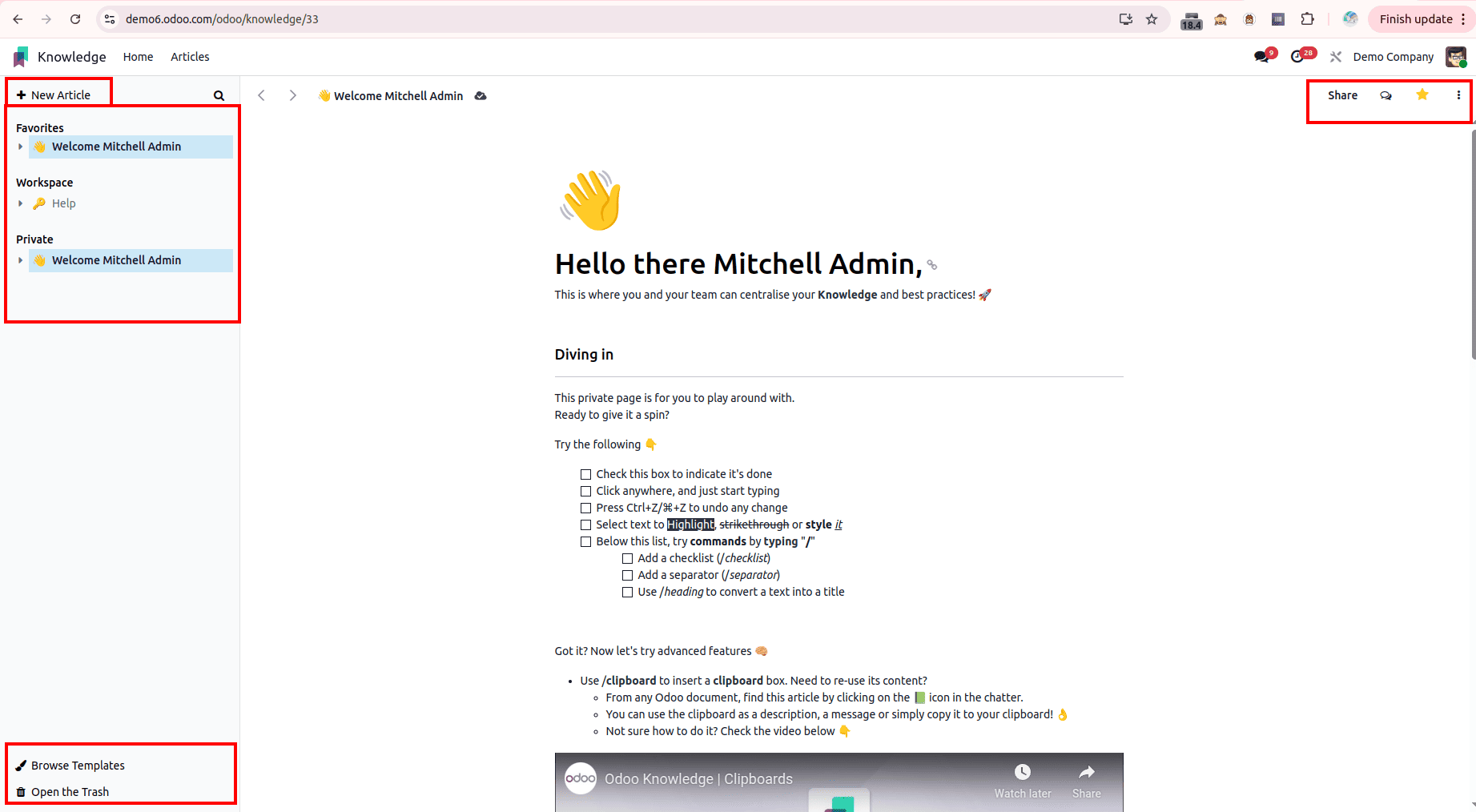Expand Welcome Mitchell Admin under Private
Screen dimensions: 1476x812
click(x=20, y=260)
